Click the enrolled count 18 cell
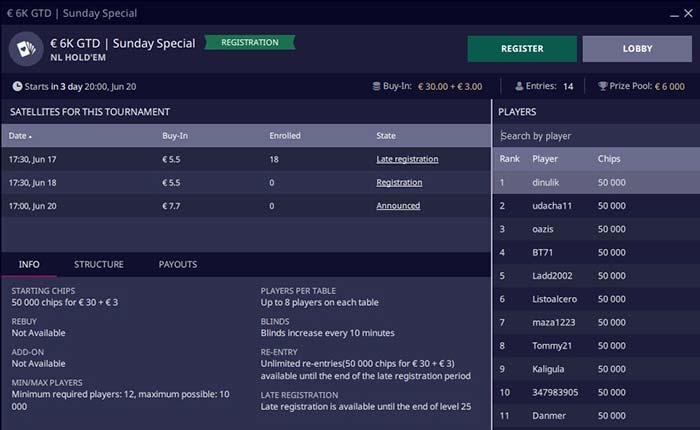The height and width of the screenshot is (430, 700). (274, 159)
